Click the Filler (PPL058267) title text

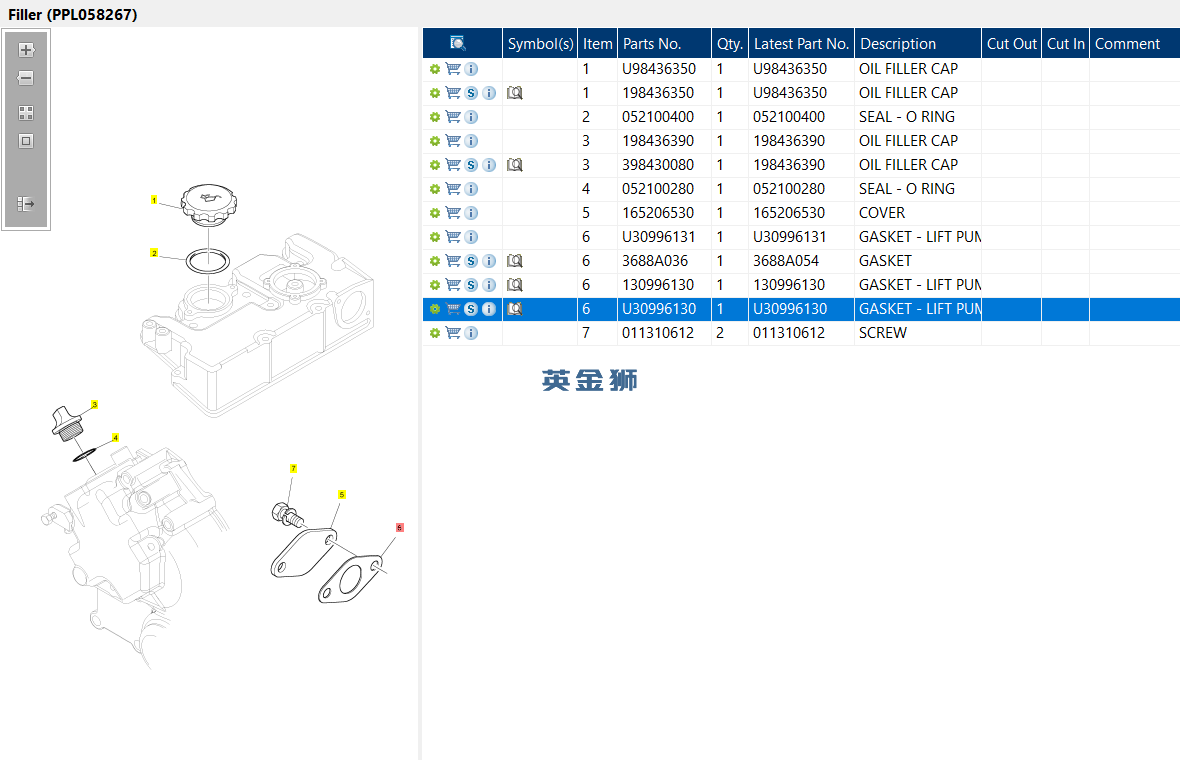(x=73, y=14)
